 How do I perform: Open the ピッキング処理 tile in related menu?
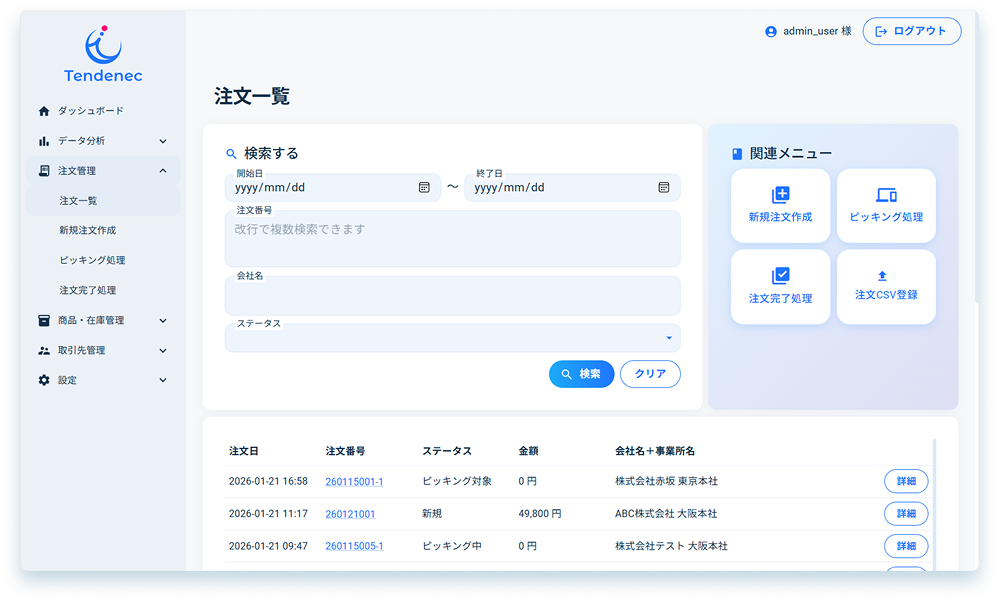(x=886, y=205)
